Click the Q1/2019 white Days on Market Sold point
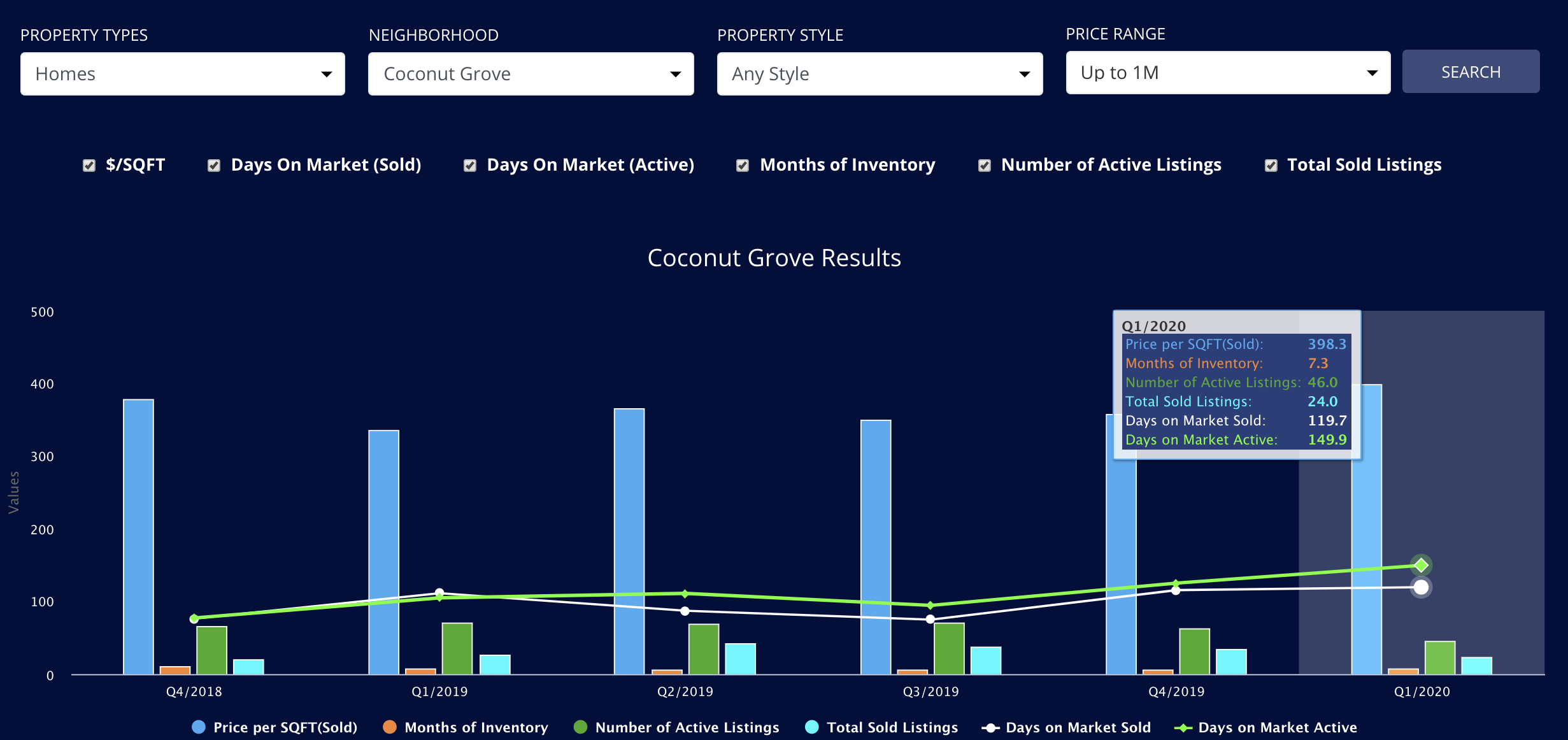Image resolution: width=1568 pixels, height=740 pixels. (439, 593)
